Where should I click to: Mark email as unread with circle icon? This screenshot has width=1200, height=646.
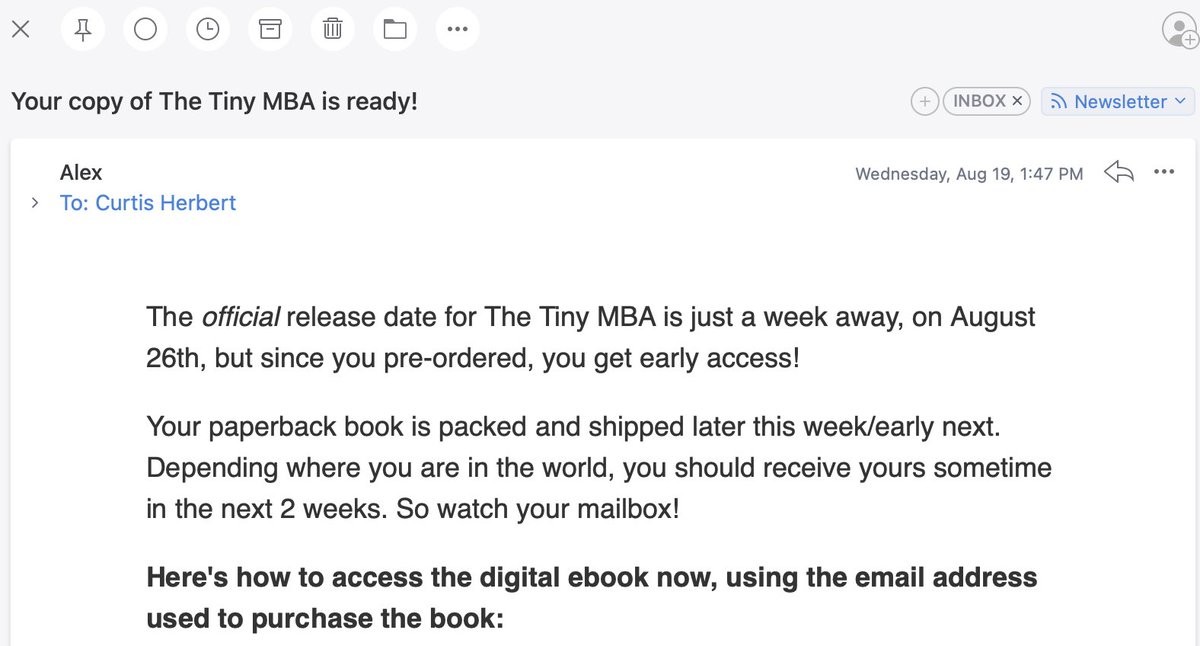point(145,29)
